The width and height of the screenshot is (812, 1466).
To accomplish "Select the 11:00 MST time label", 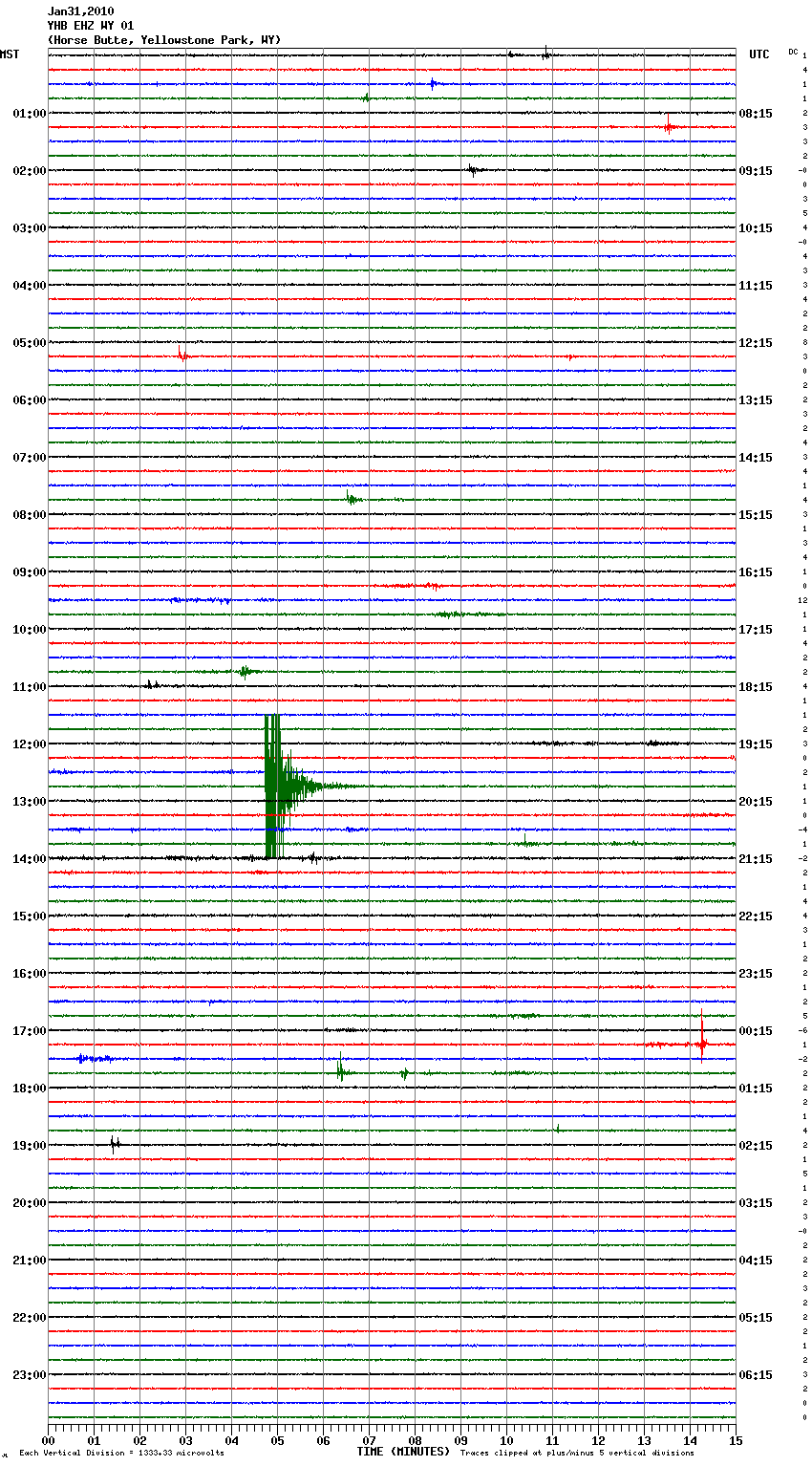I will 30,687.
